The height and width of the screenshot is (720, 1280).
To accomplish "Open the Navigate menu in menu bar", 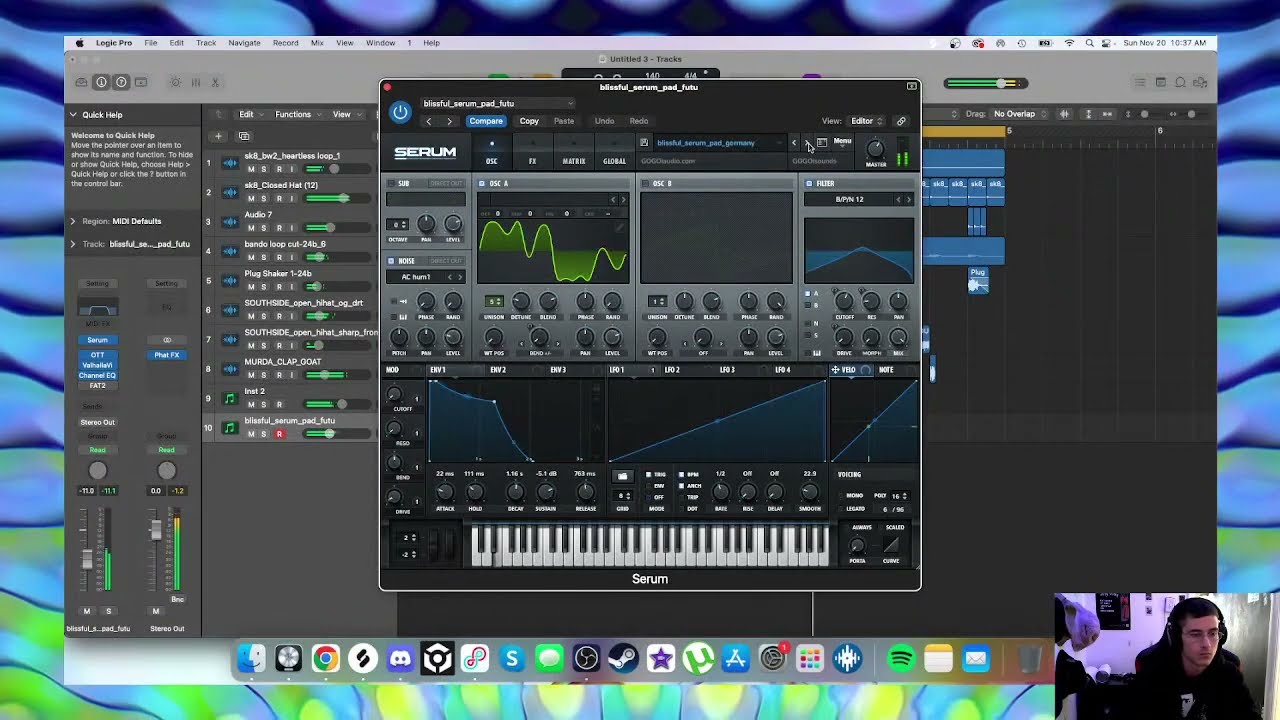I will click(x=244, y=43).
